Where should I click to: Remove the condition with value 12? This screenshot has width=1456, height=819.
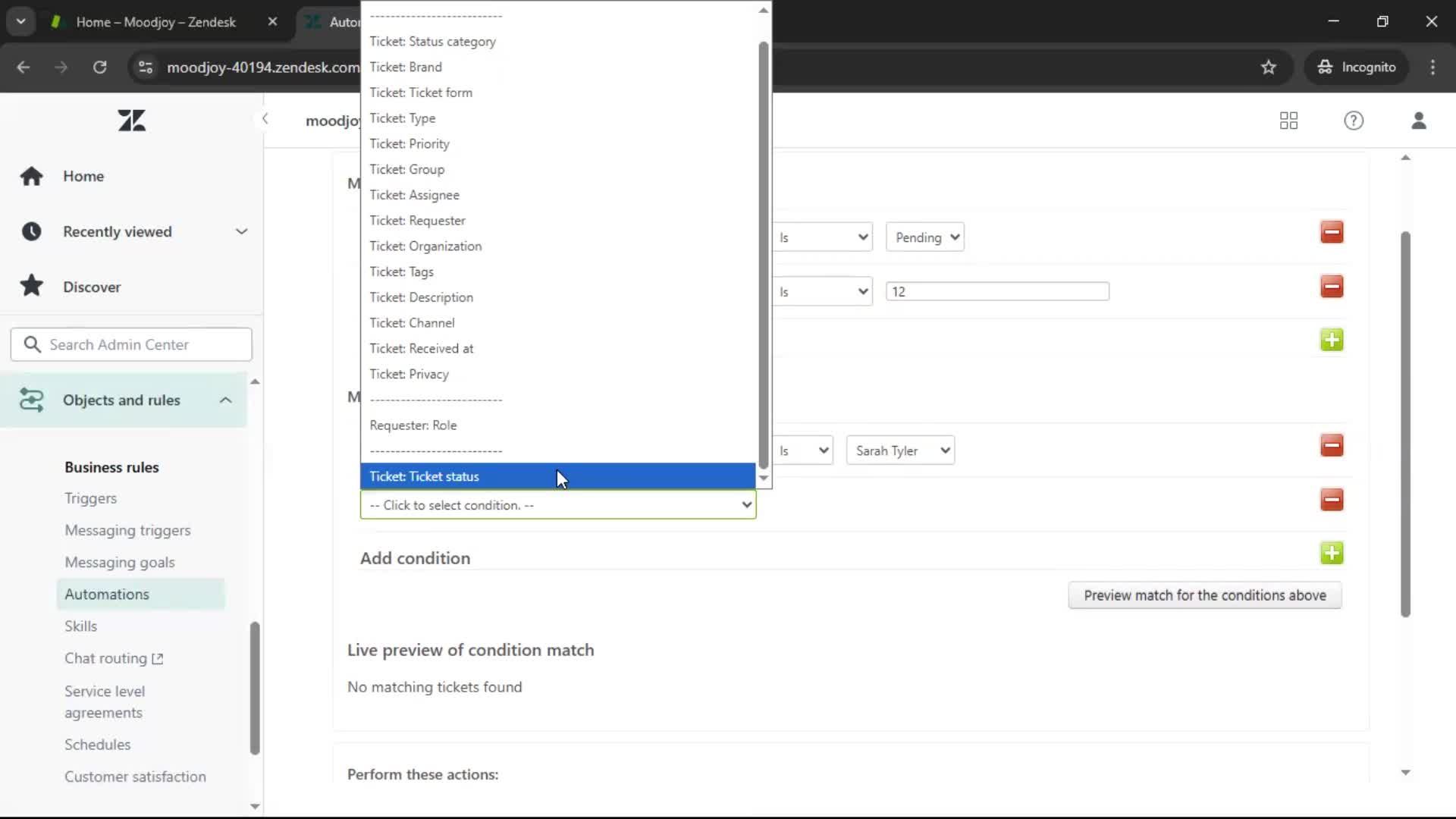click(1332, 287)
